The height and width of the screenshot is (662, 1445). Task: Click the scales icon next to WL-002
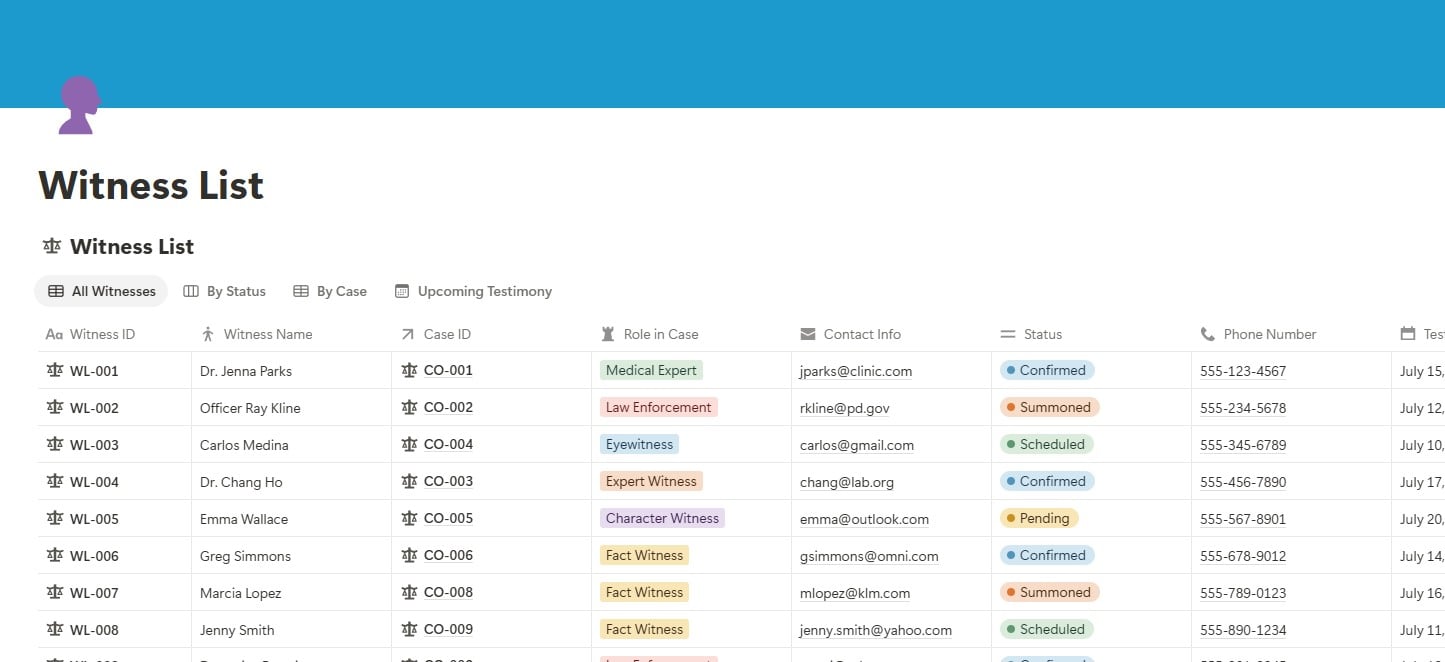click(55, 408)
